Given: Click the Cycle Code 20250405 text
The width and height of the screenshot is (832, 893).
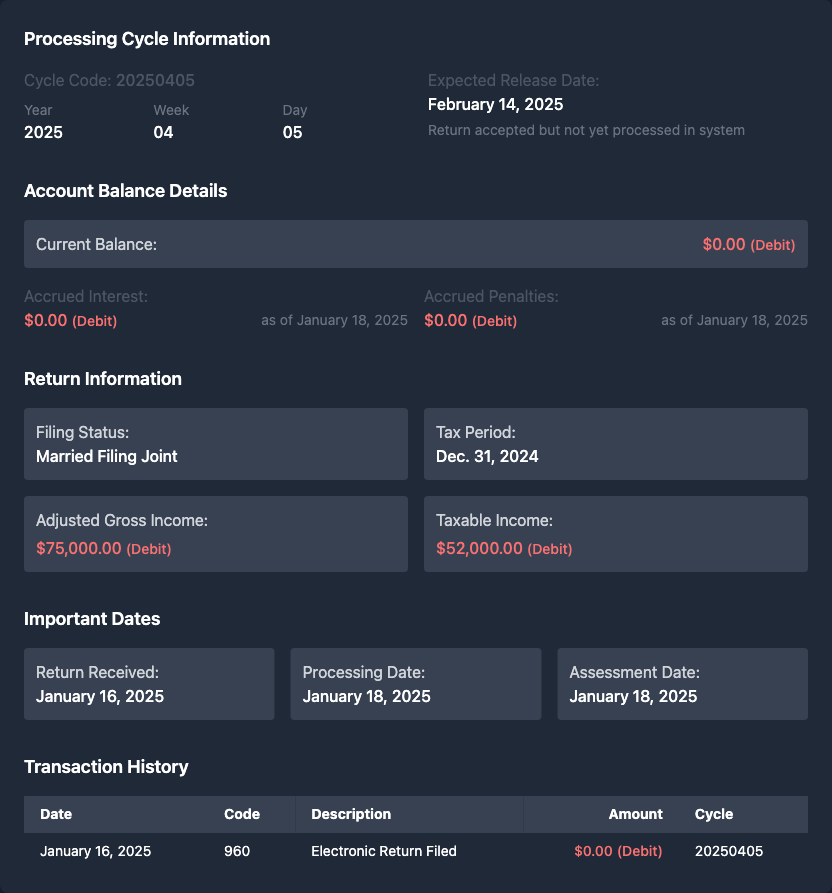Looking at the screenshot, I should [x=109, y=81].
